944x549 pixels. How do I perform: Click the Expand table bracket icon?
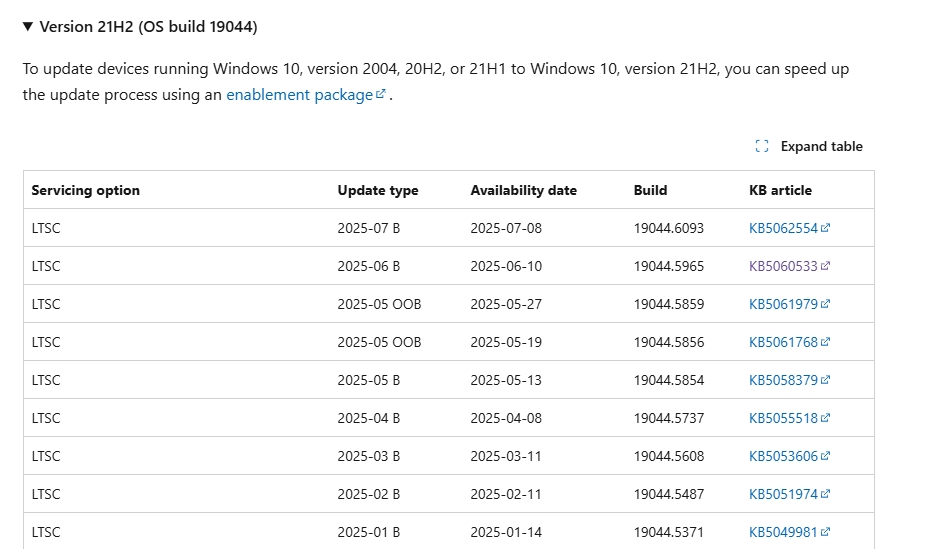click(x=762, y=146)
